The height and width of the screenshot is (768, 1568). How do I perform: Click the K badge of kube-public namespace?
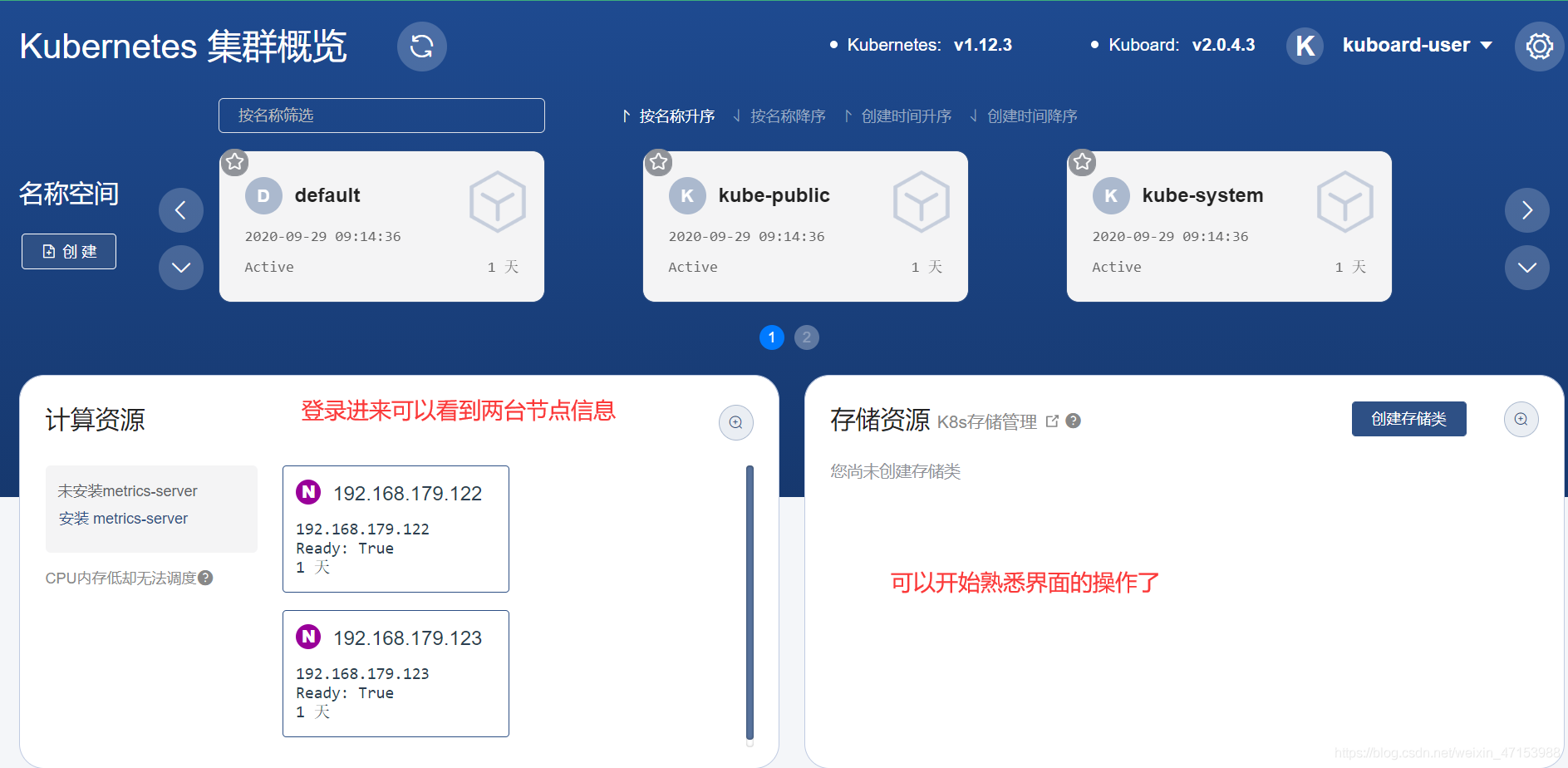click(687, 196)
